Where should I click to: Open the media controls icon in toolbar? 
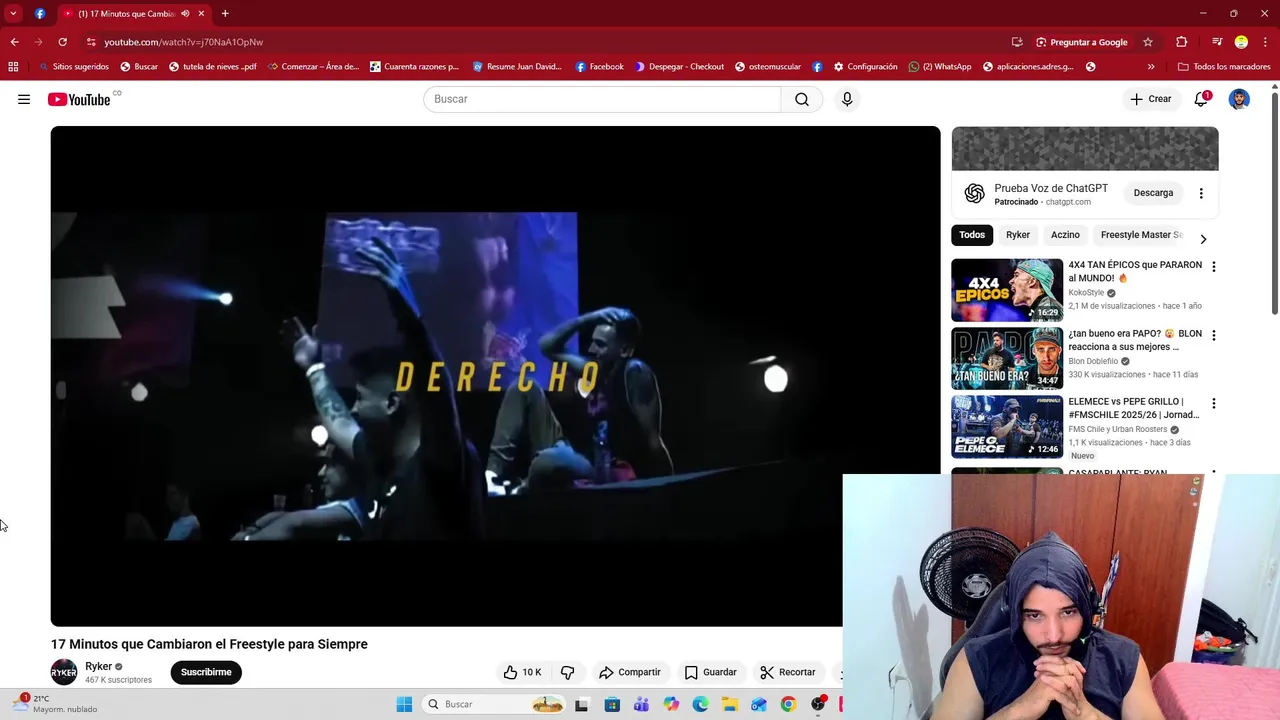(x=1217, y=42)
